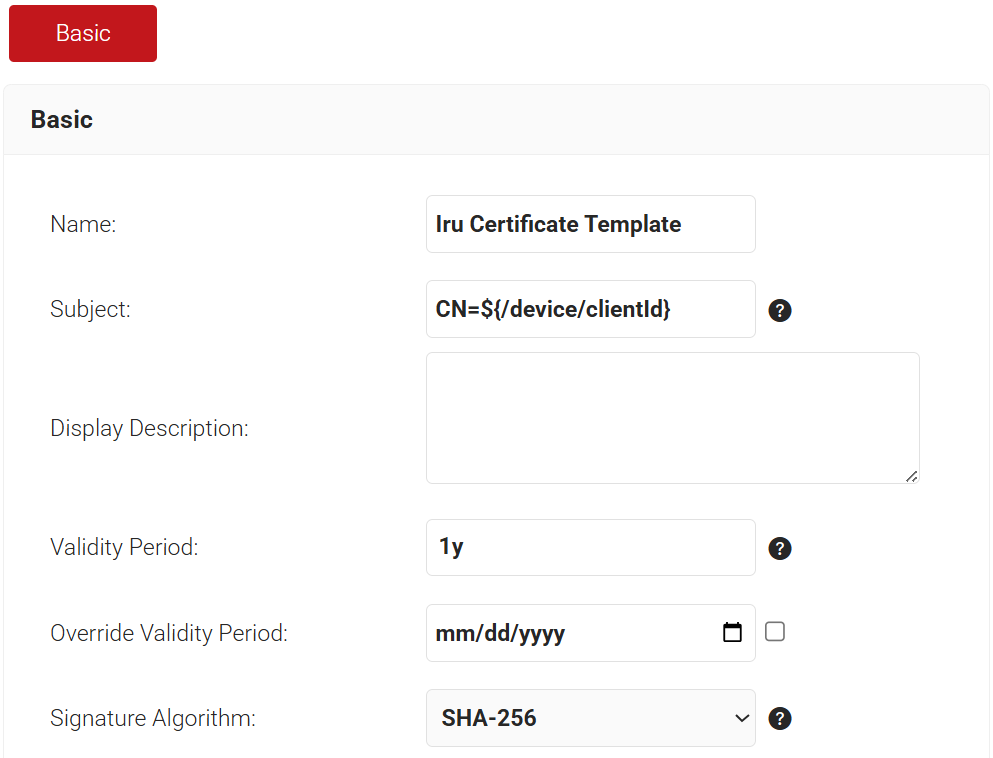993x758 pixels.
Task: Click the red Basic tab button
Action: coord(83,34)
